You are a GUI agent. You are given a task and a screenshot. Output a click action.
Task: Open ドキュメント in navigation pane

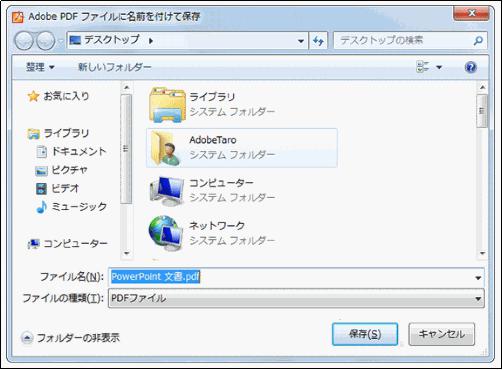[x=79, y=152]
